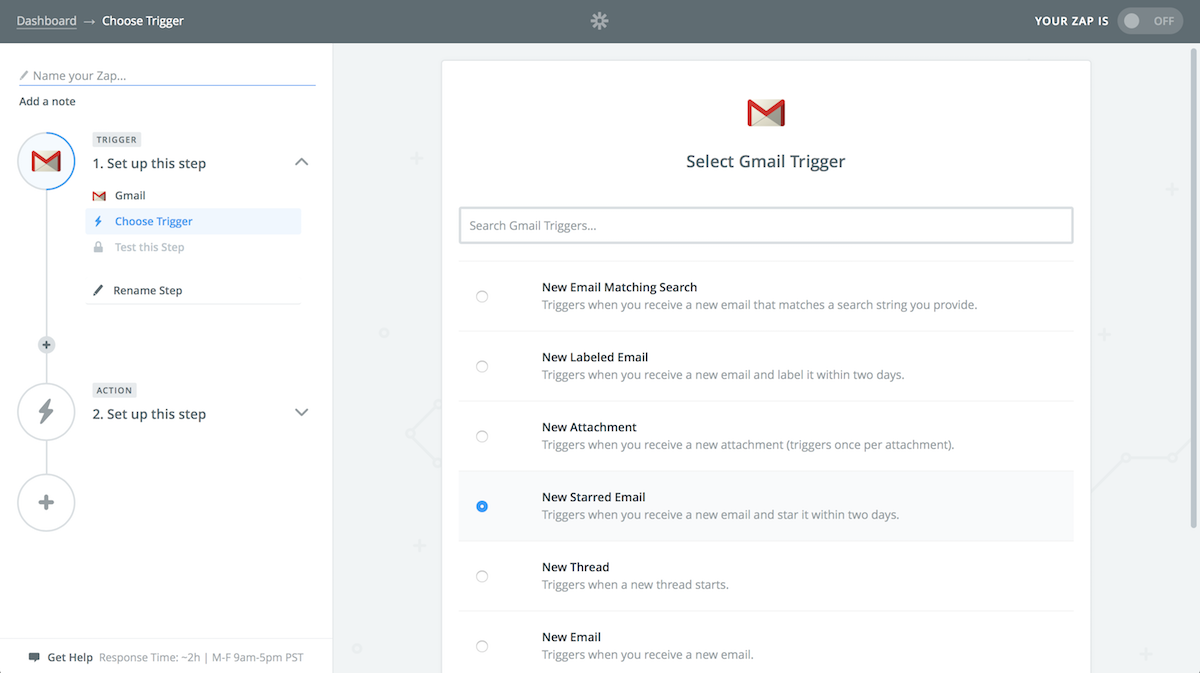Viewport: 1200px width, 673px height.
Task: Click the lock icon beside Test this Step
Action: (98, 247)
